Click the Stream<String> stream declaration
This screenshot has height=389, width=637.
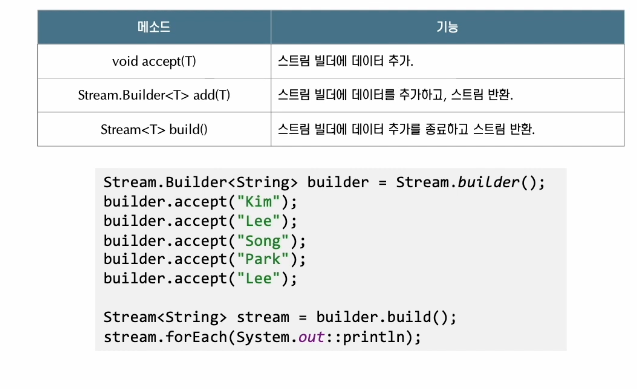pyautogui.click(x=196, y=317)
